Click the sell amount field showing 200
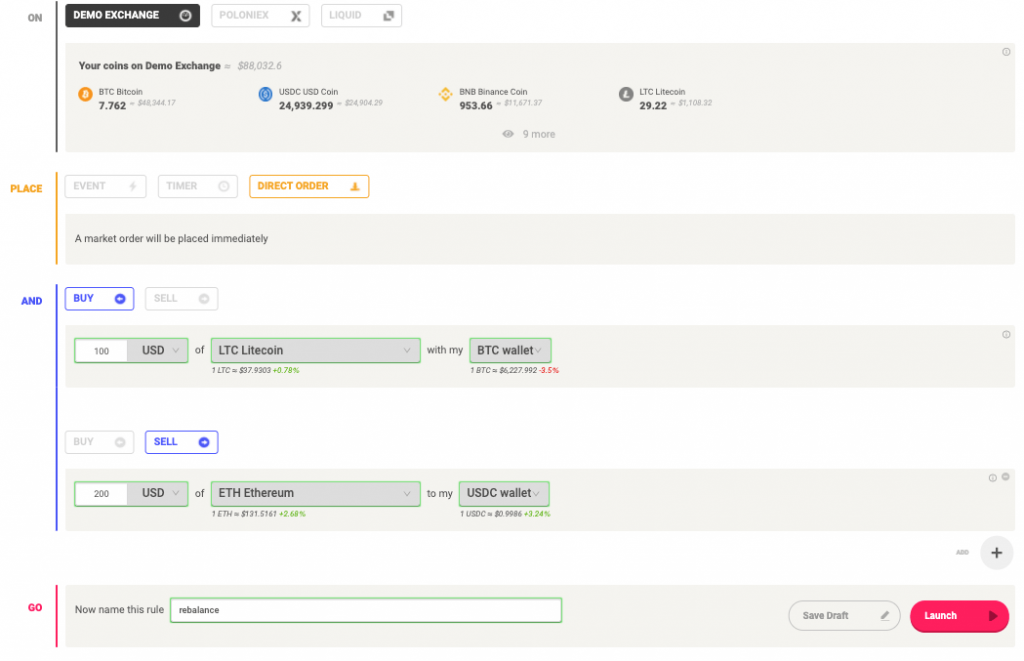This screenshot has height=661, width=1024. click(101, 494)
